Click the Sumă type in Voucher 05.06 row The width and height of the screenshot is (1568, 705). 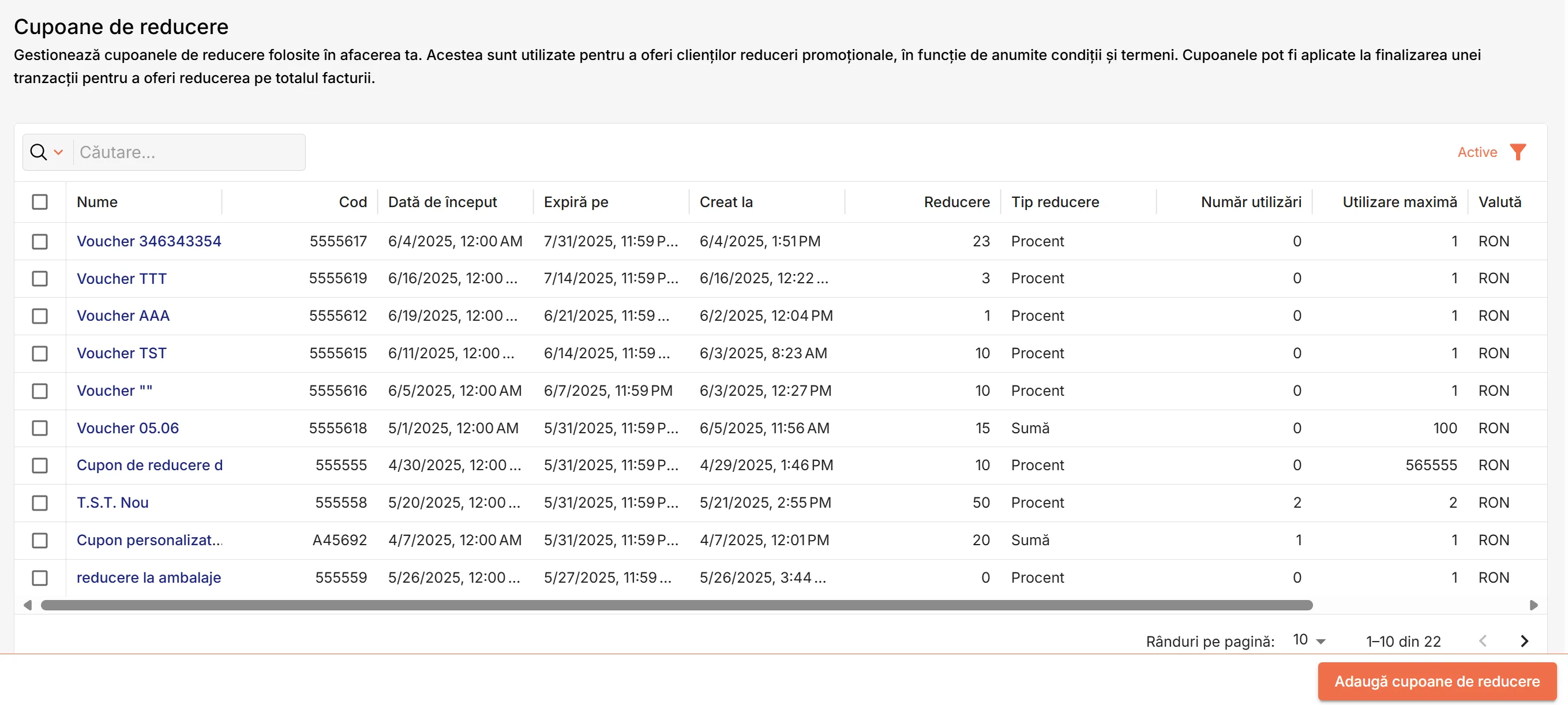point(1030,429)
